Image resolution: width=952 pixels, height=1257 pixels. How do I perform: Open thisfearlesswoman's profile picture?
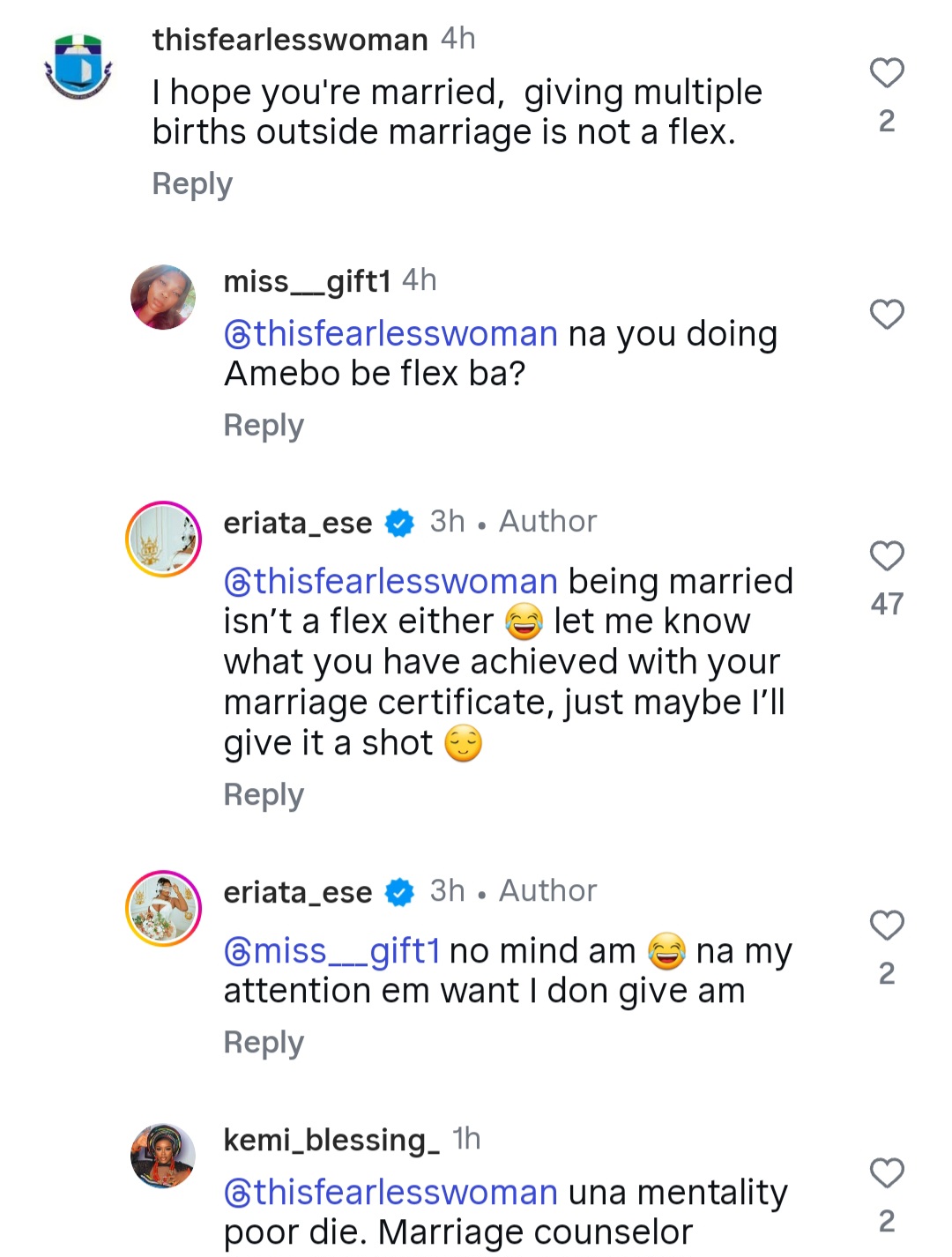tap(78, 67)
